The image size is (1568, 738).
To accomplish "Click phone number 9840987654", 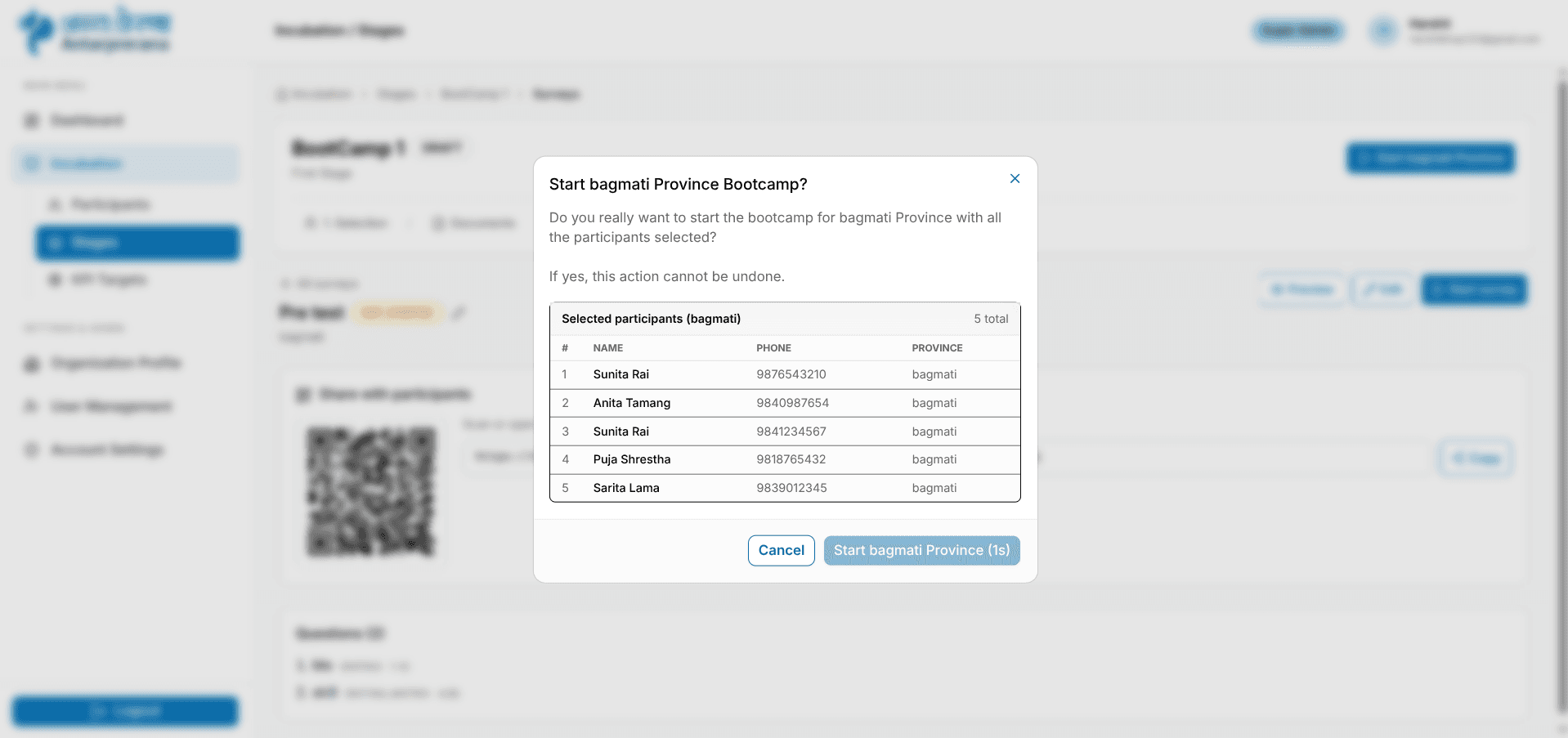I will click(792, 403).
